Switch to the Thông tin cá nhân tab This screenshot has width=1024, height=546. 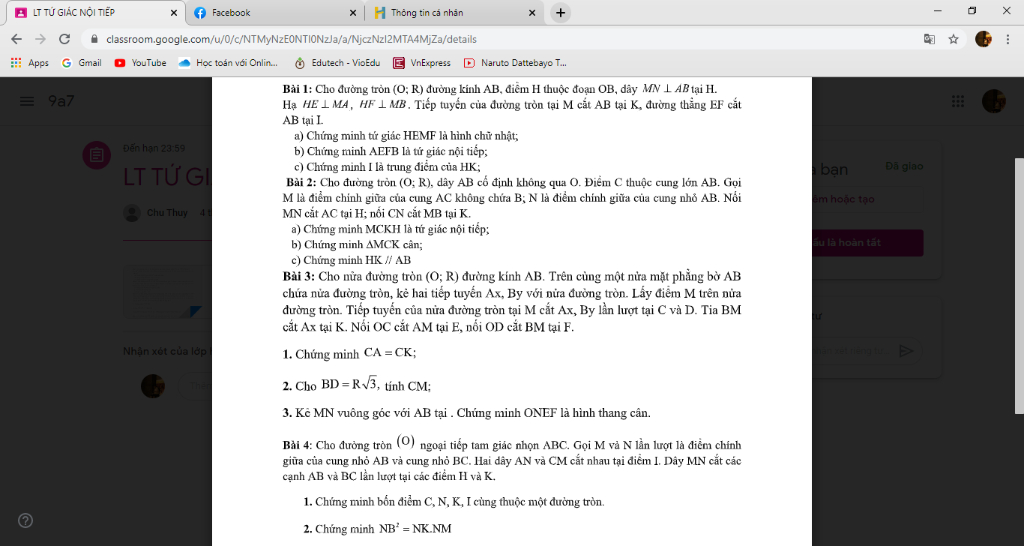click(x=455, y=12)
